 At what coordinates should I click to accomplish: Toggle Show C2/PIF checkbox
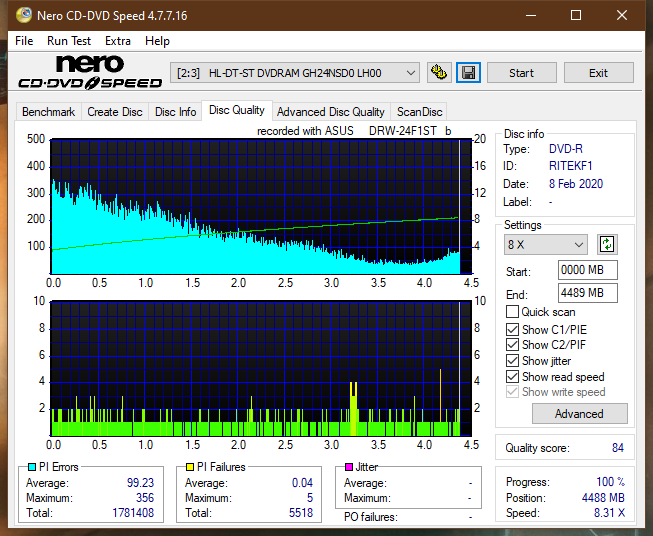[x=512, y=345]
